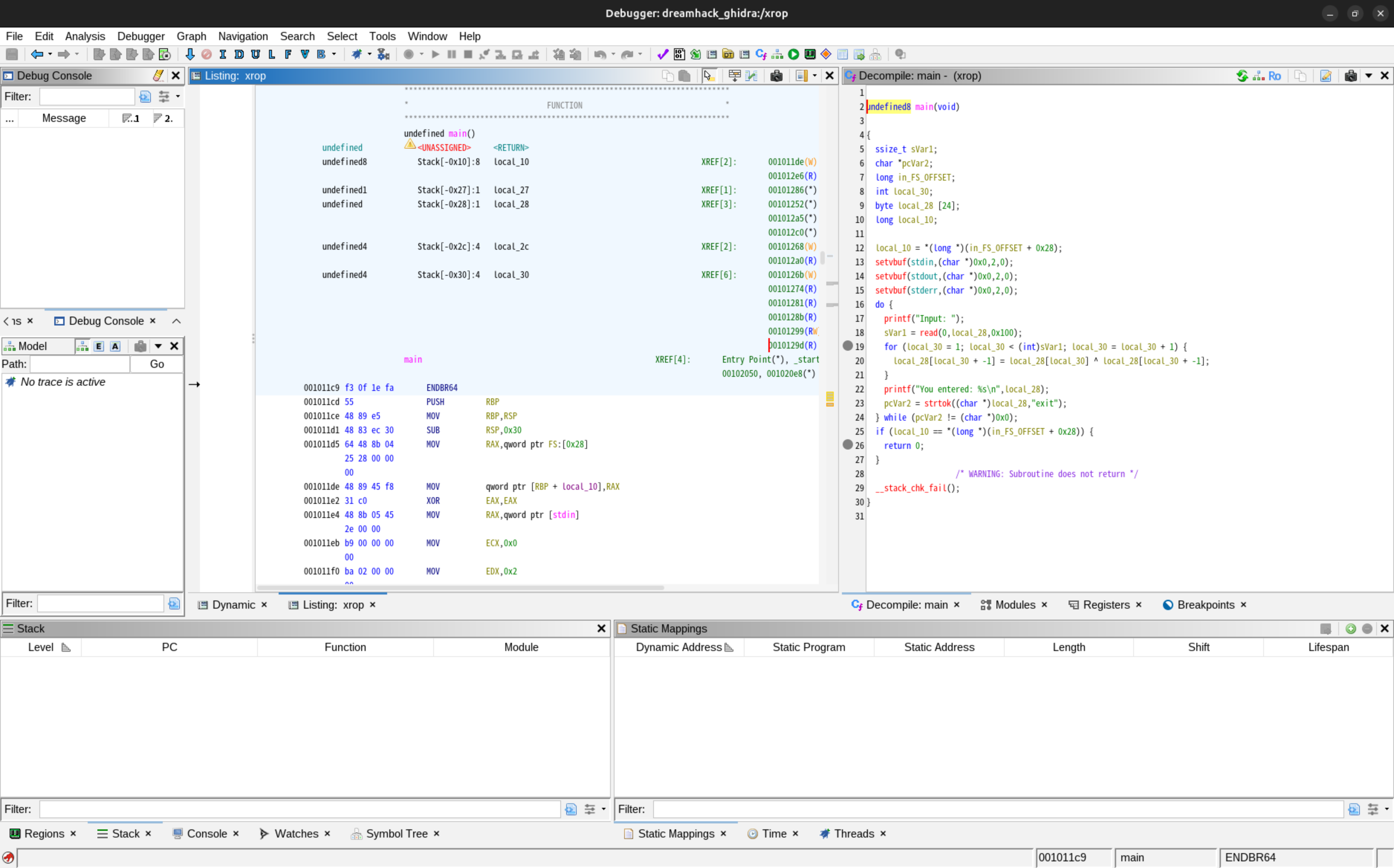Viewport: 1394px width, 868px height.
Task: Click the Dynamic Address column header
Action: [x=680, y=648]
